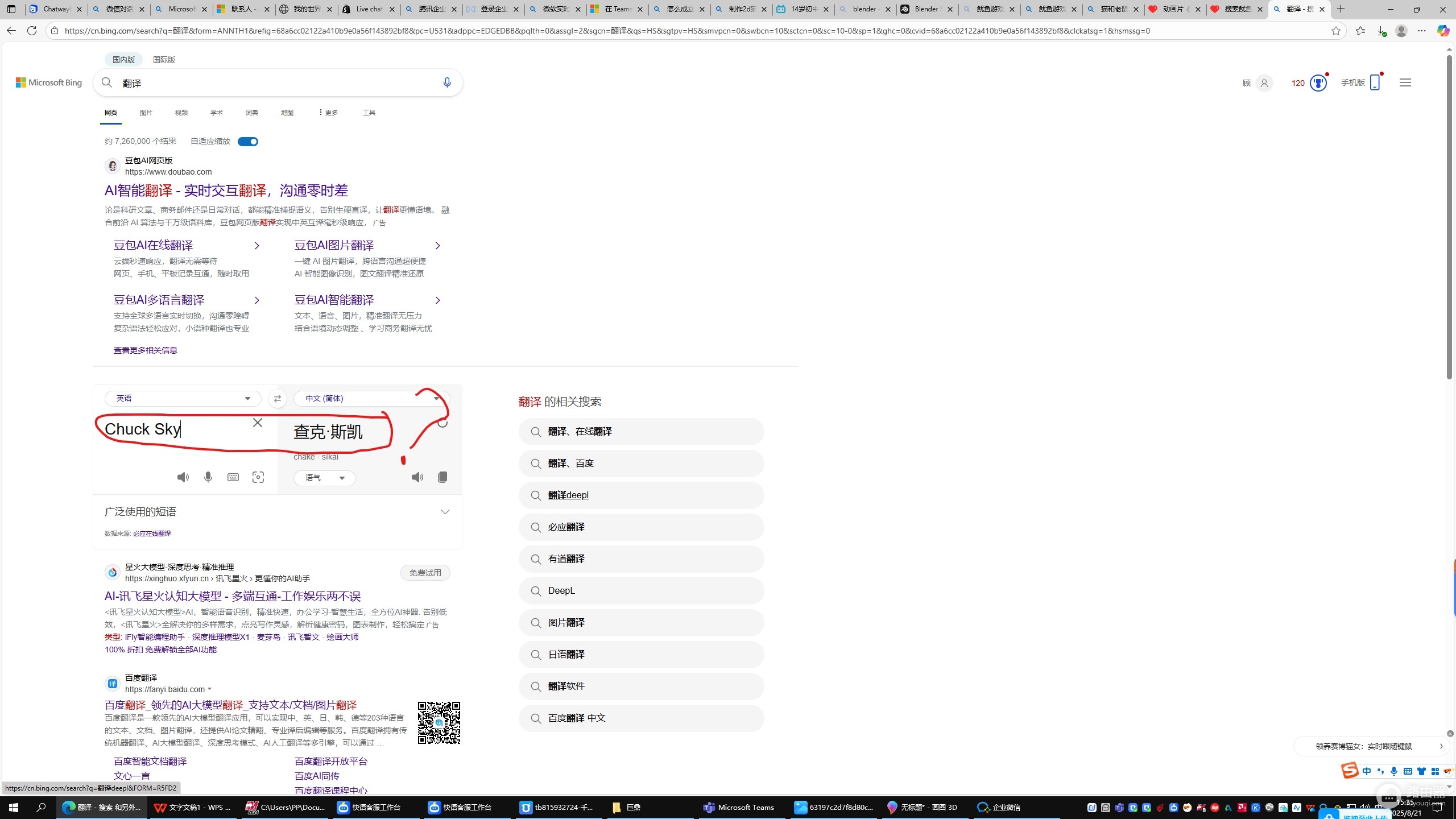
Task: Open the on-screen keyboard in translator
Action: pos(233,477)
